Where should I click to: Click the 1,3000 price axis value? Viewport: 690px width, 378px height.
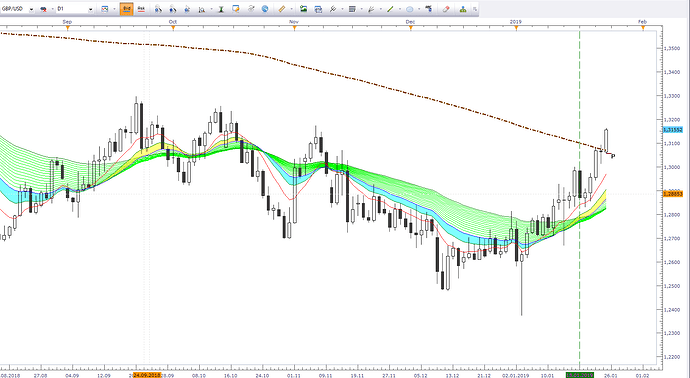point(672,167)
